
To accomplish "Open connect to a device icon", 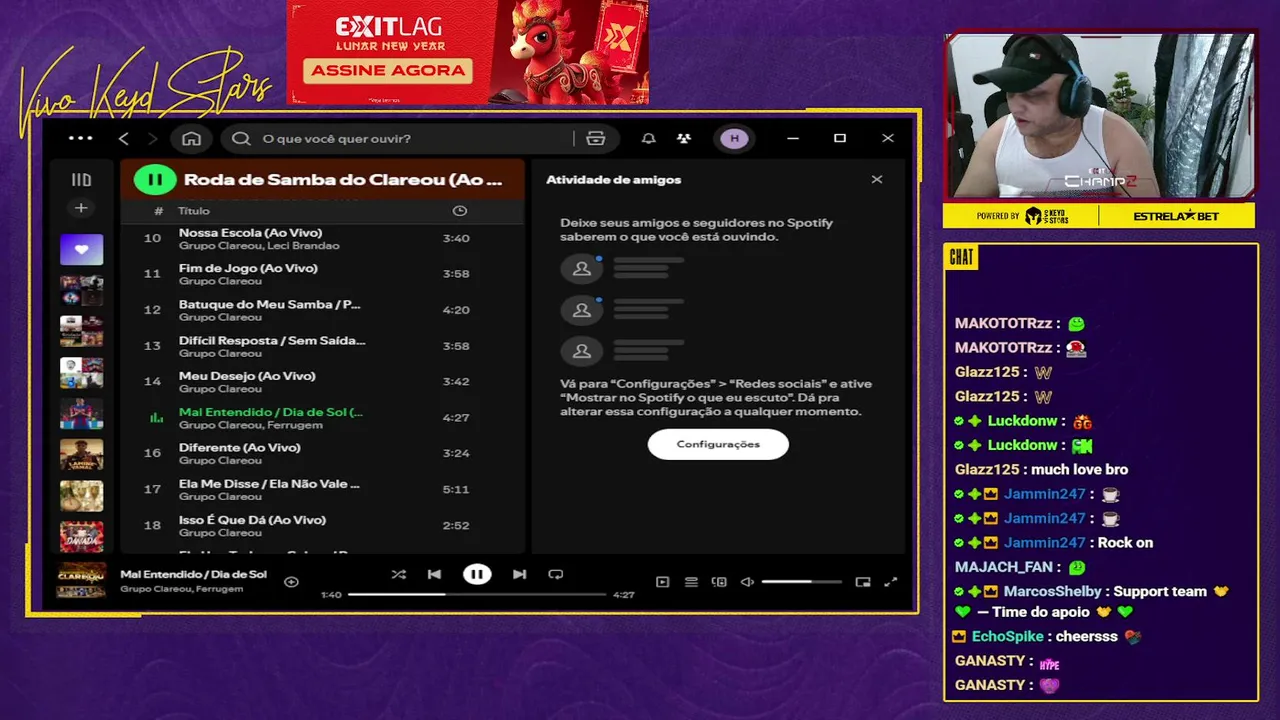I will (x=719, y=582).
